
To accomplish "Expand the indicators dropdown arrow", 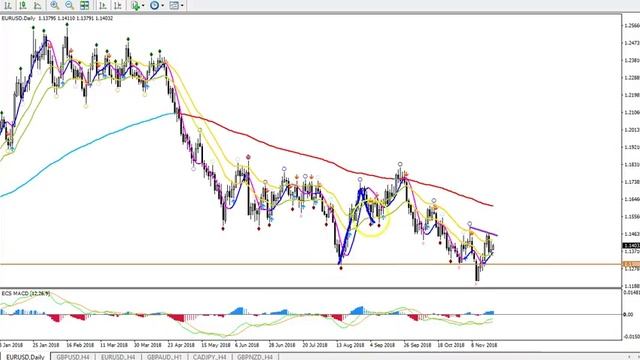I will pyautogui.click(x=143, y=6).
